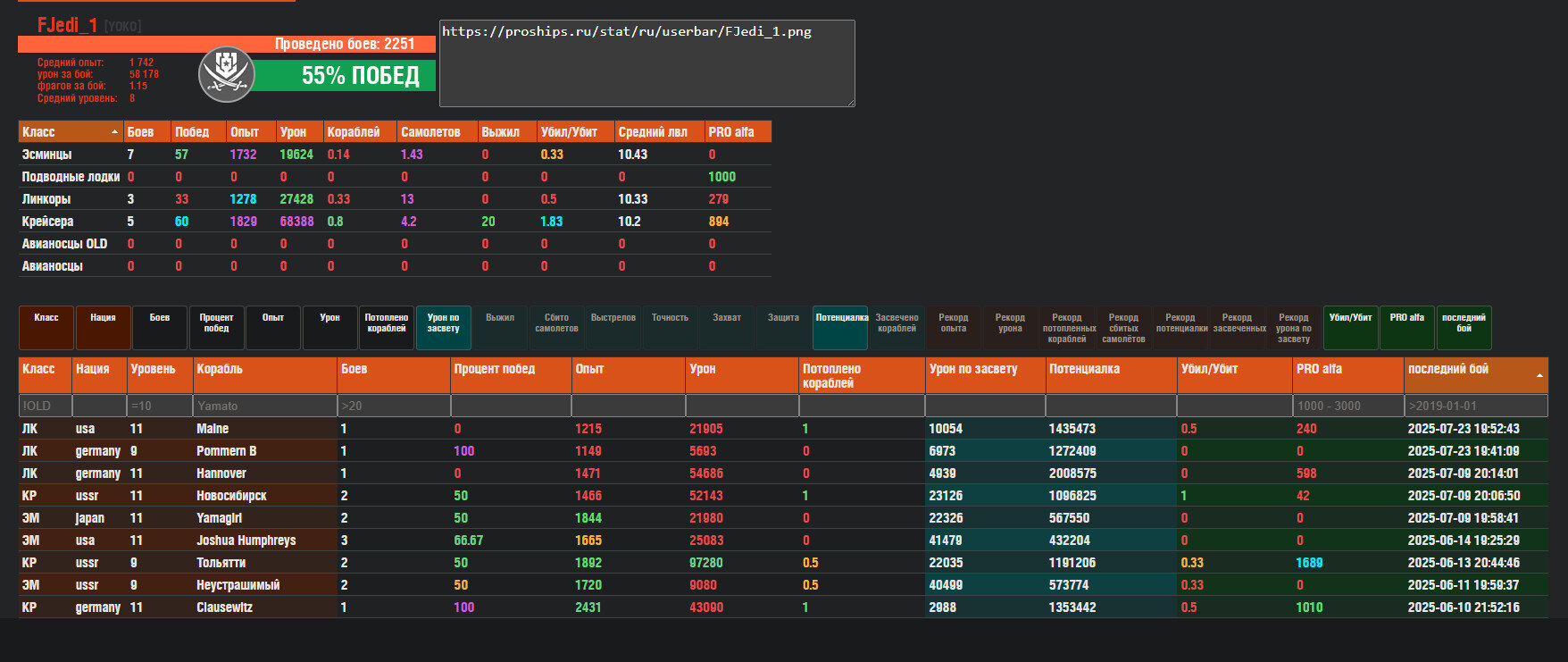Click the clan emblem with crossed swords
Image resolution: width=1568 pixels, height=662 pixels.
coord(226,73)
